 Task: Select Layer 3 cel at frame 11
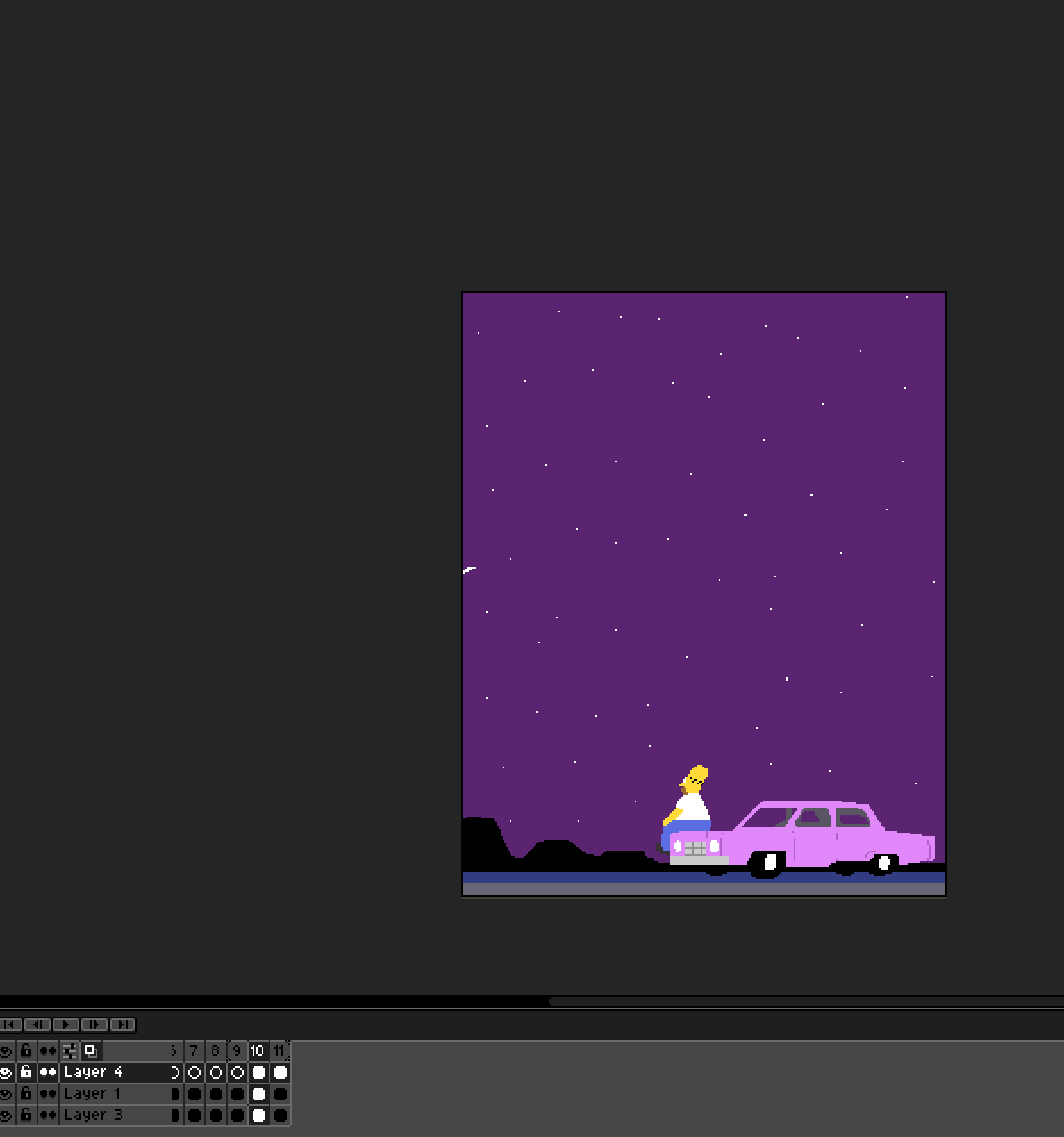pyautogui.click(x=279, y=1115)
